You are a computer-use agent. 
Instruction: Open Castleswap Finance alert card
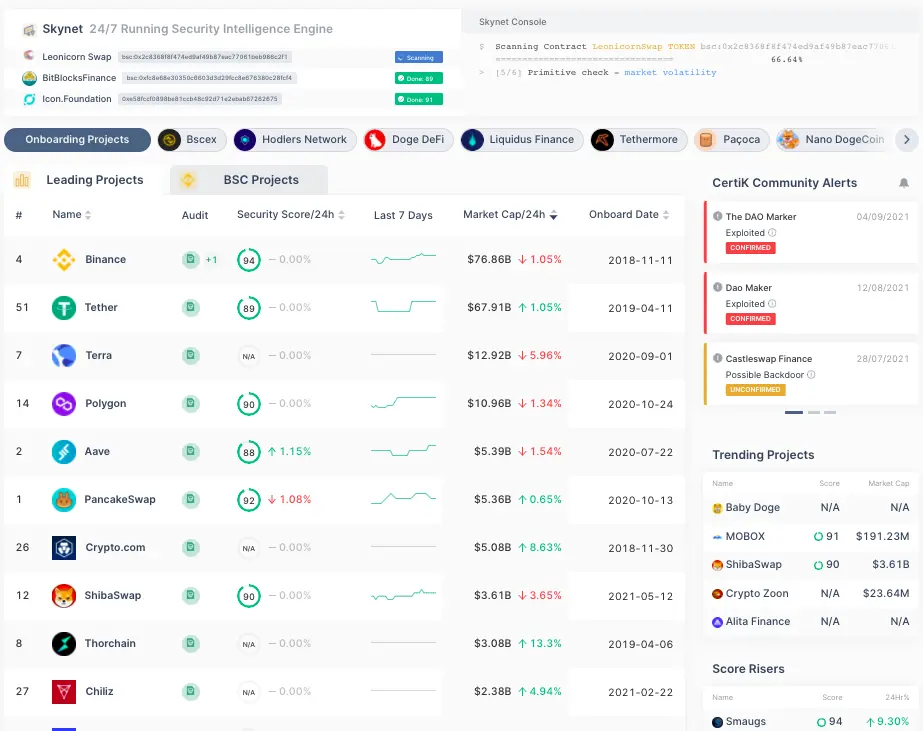point(811,374)
